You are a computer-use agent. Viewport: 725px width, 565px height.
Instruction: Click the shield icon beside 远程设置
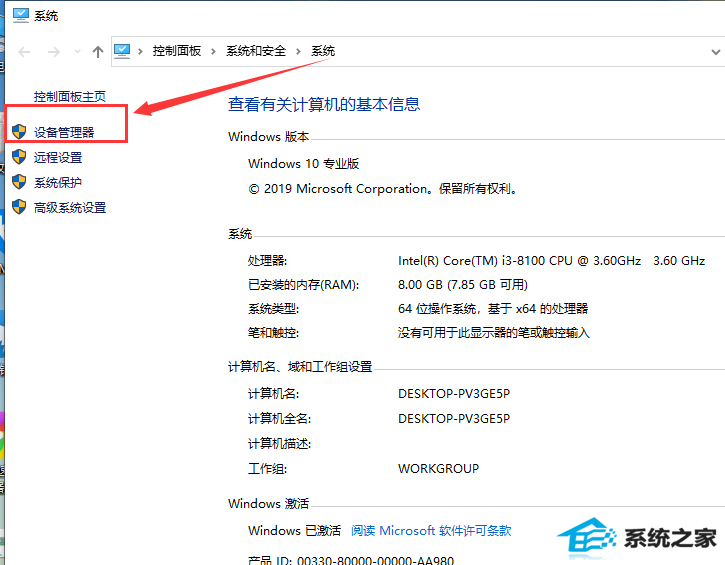click(19, 157)
